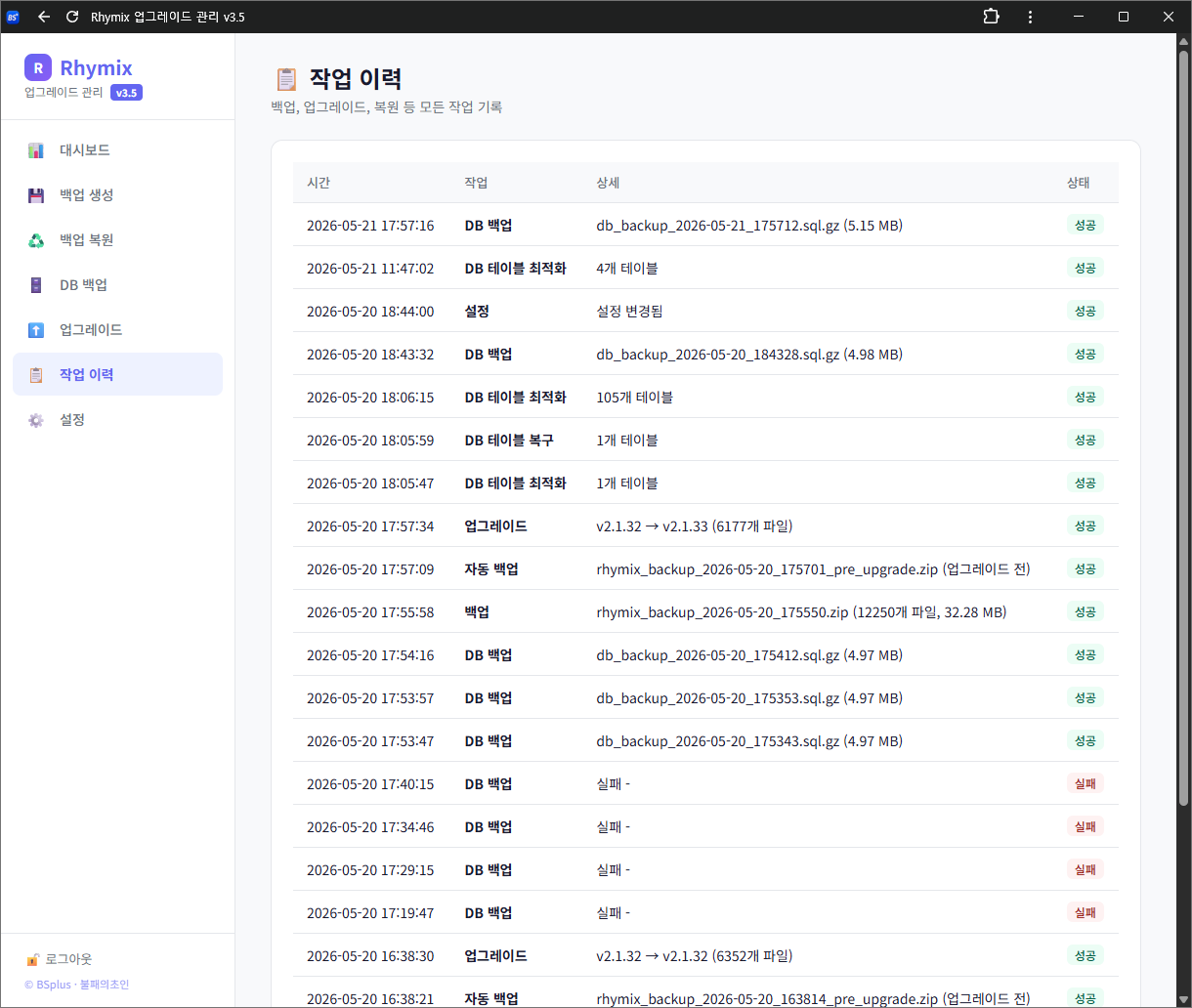The image size is (1192, 1008).
Task: Click the blue upgrade arrow icon
Action: pyautogui.click(x=36, y=330)
